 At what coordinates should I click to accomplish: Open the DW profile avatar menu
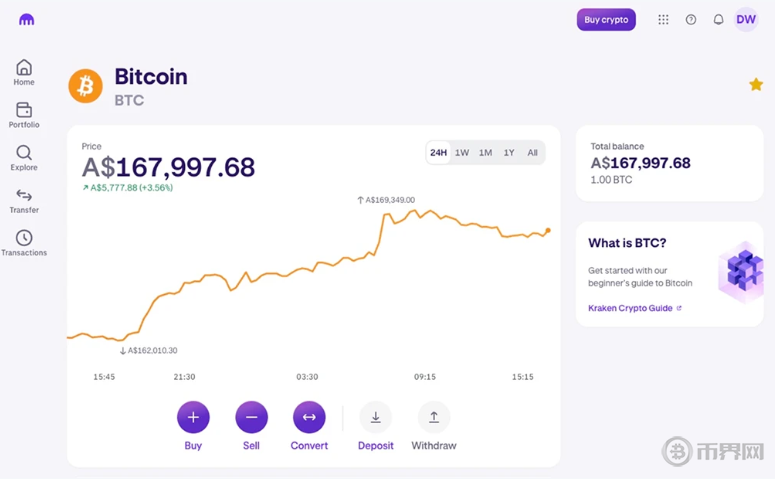click(x=746, y=20)
